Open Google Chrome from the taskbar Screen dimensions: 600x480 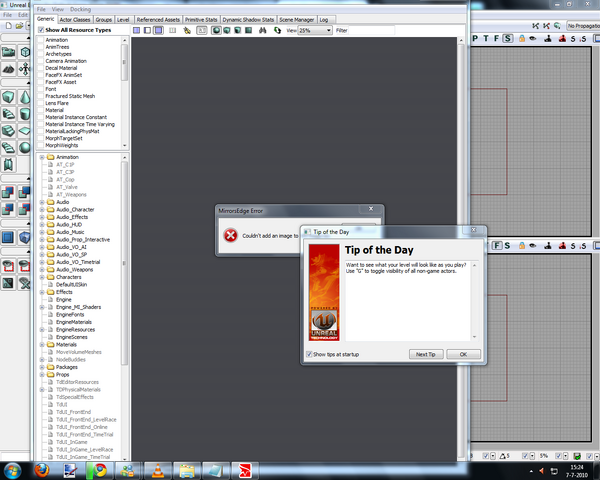point(101,470)
